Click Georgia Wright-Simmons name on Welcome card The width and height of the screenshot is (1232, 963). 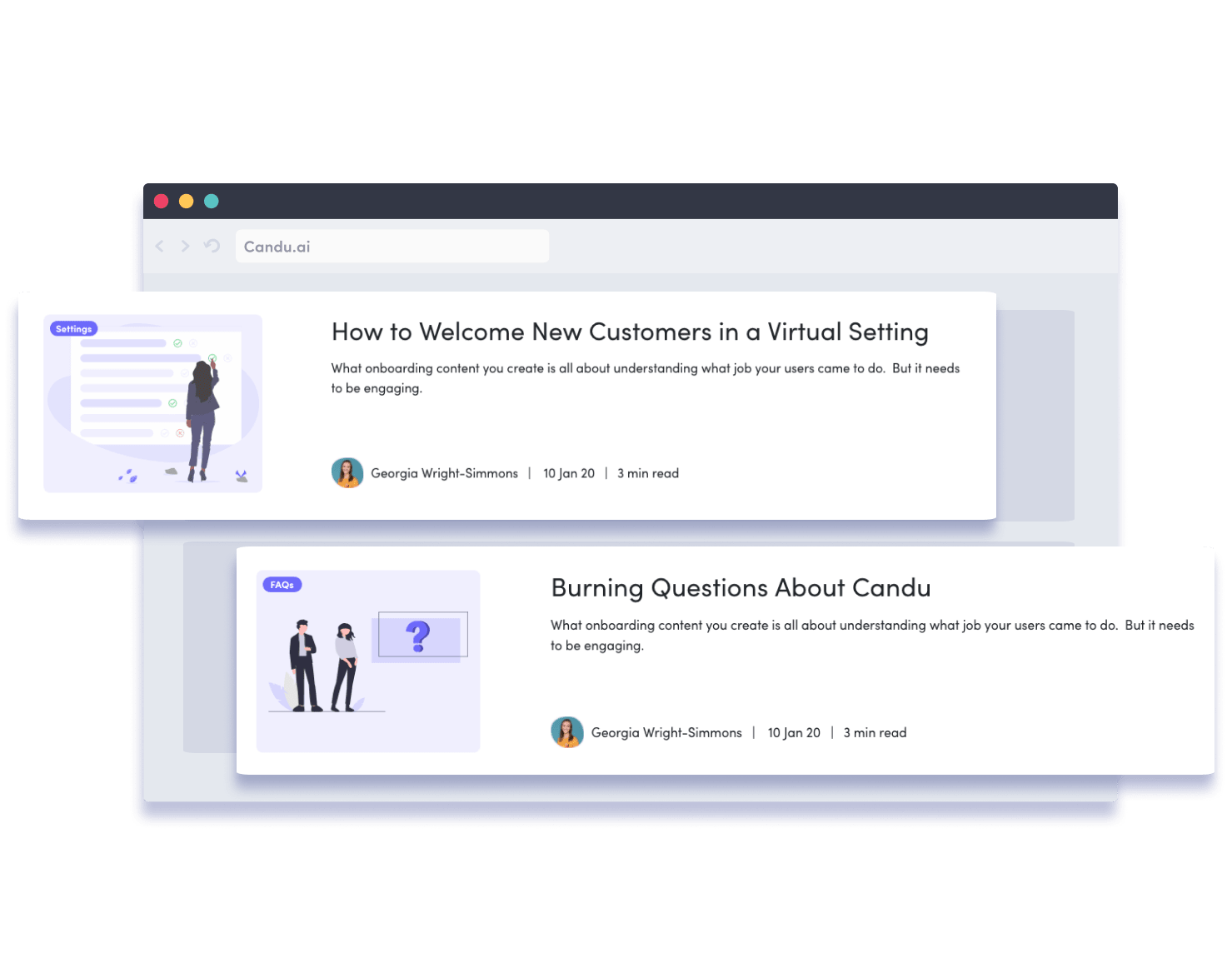(x=445, y=473)
